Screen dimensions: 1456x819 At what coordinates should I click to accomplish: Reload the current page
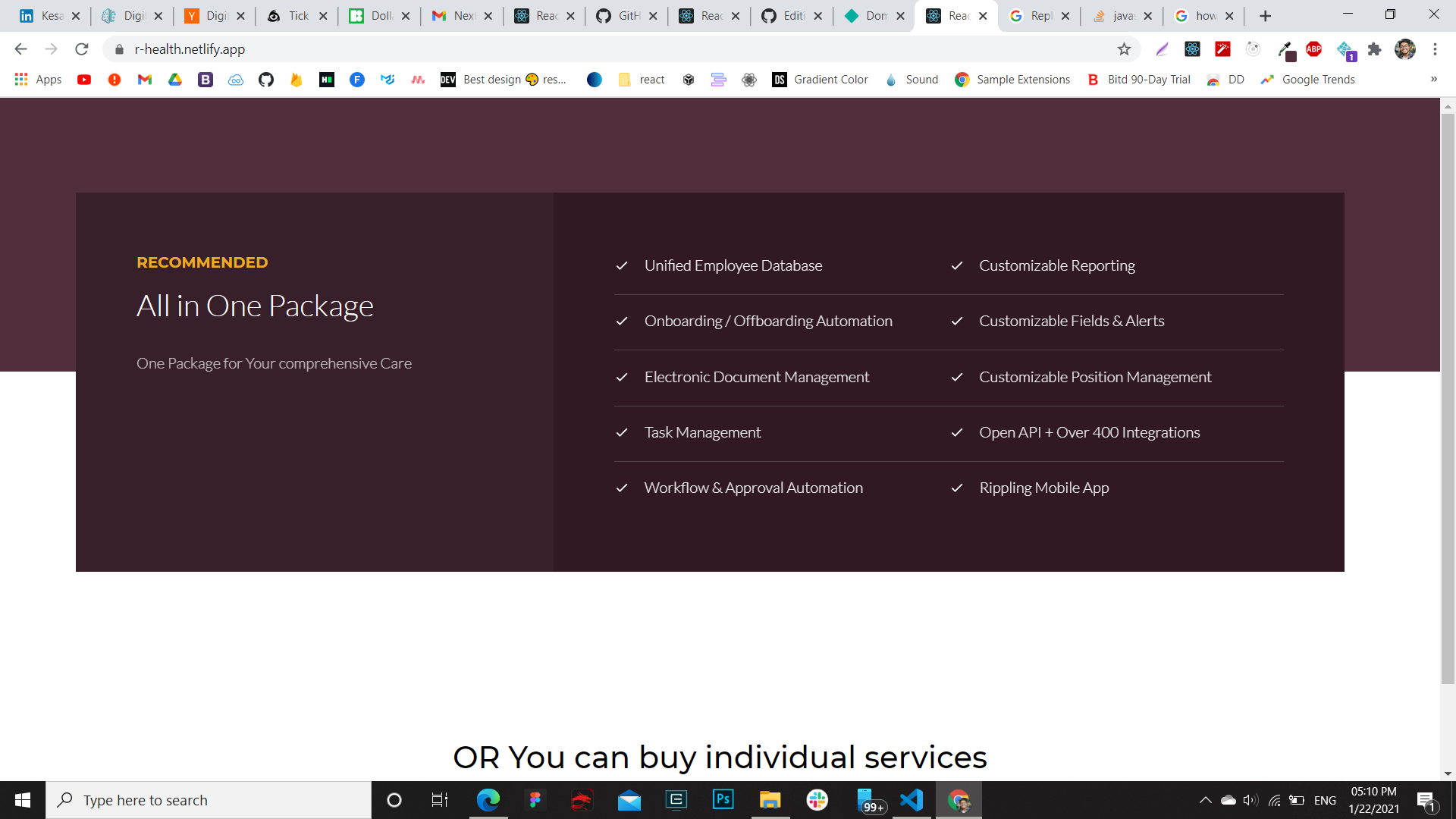coord(82,49)
